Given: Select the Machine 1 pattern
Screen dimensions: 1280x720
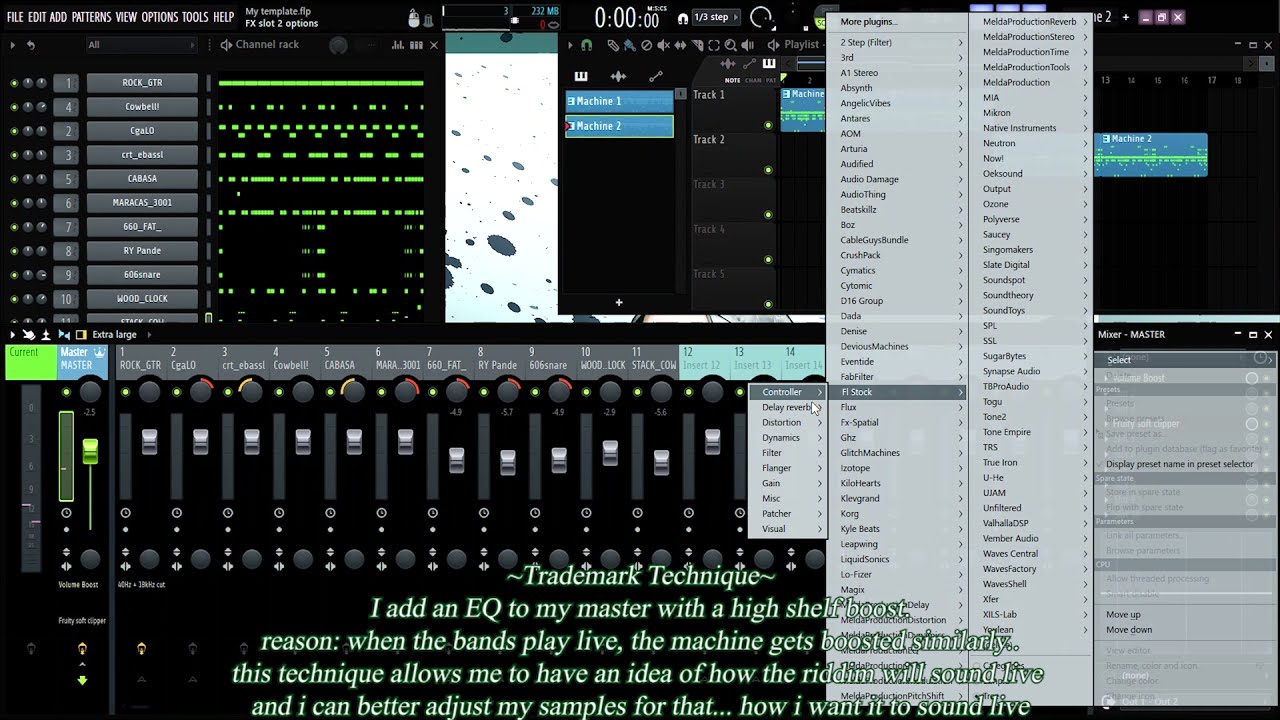Looking at the screenshot, I should [x=619, y=101].
